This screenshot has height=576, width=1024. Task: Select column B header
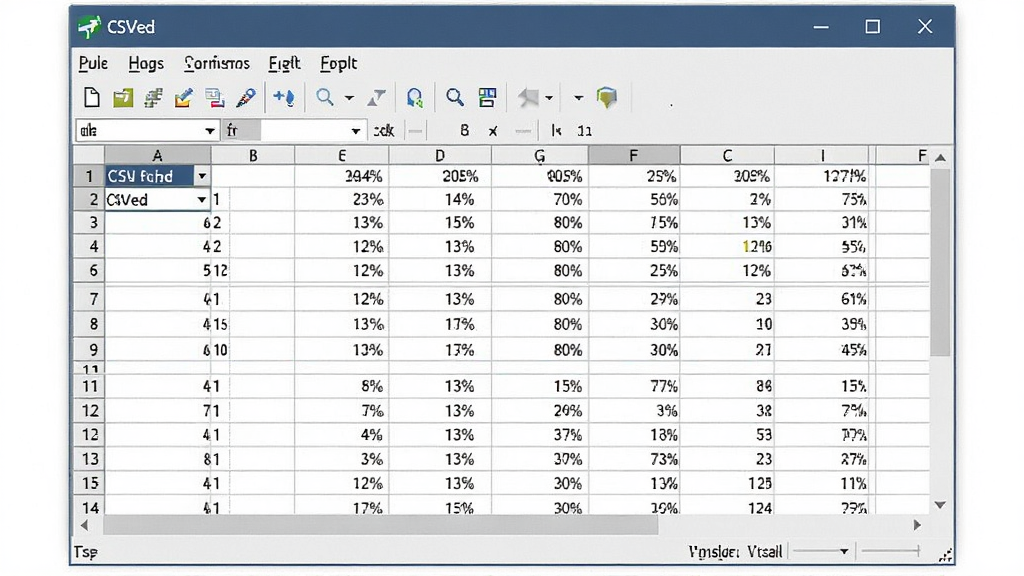pyautogui.click(x=253, y=155)
